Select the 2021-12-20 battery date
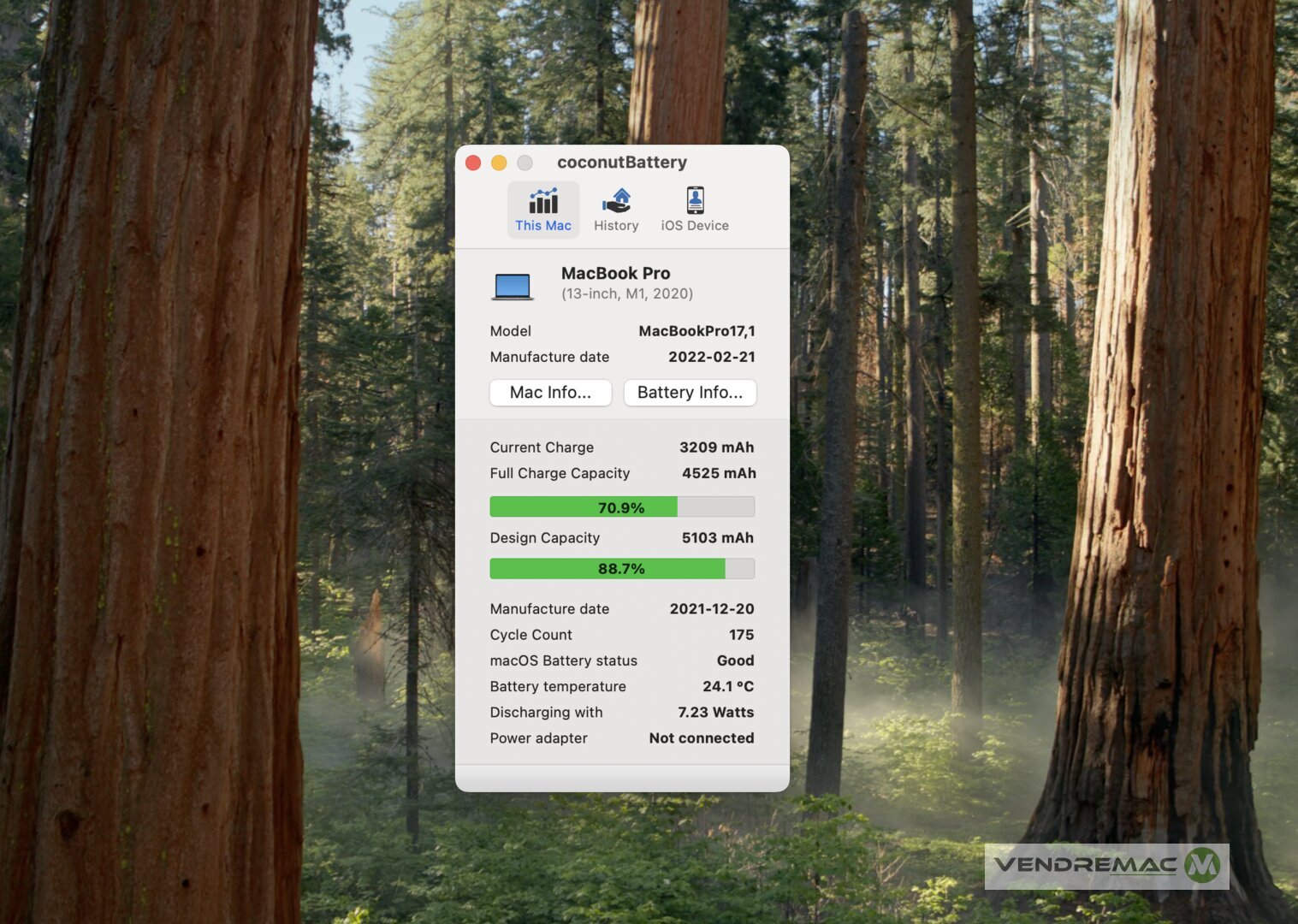This screenshot has width=1298, height=924. pos(712,609)
